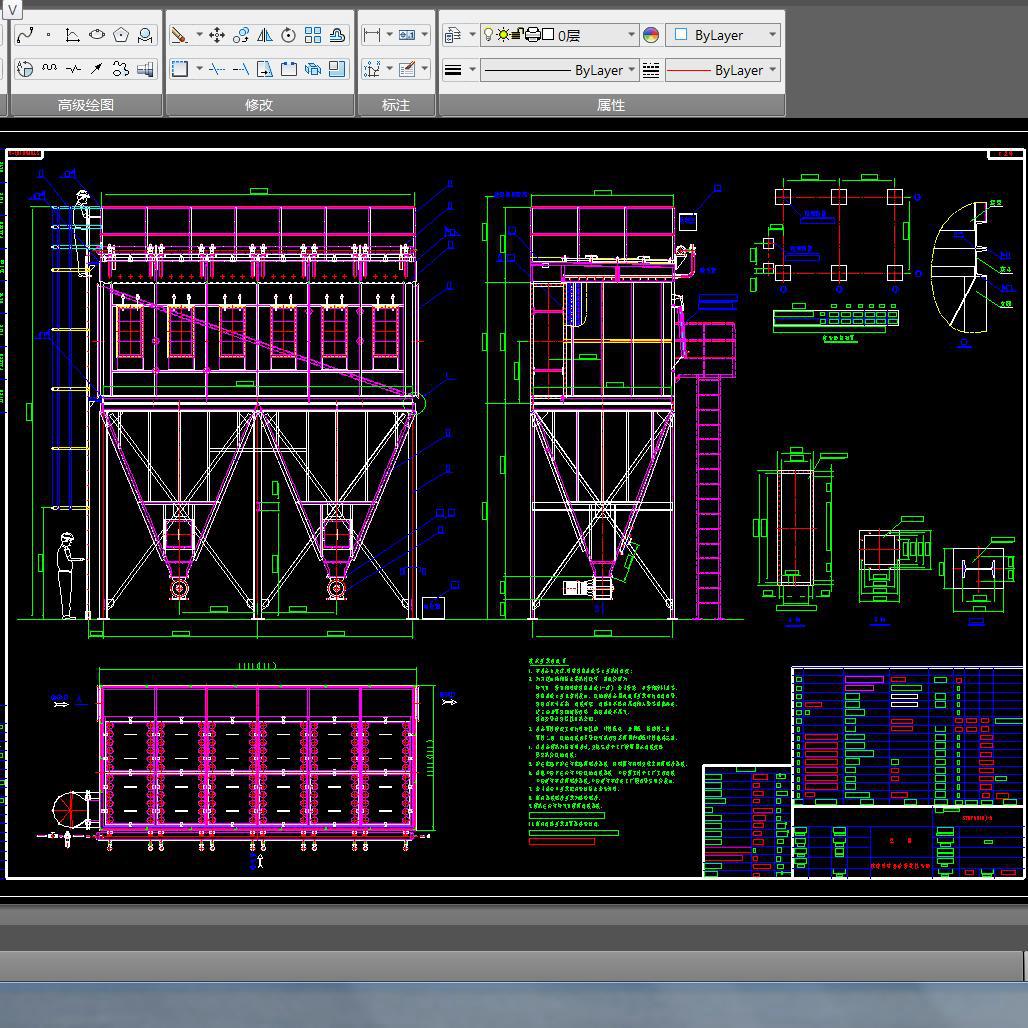Screen dimensions: 1028x1028
Task: Click the 3D shaft part icon
Action: click(145, 69)
